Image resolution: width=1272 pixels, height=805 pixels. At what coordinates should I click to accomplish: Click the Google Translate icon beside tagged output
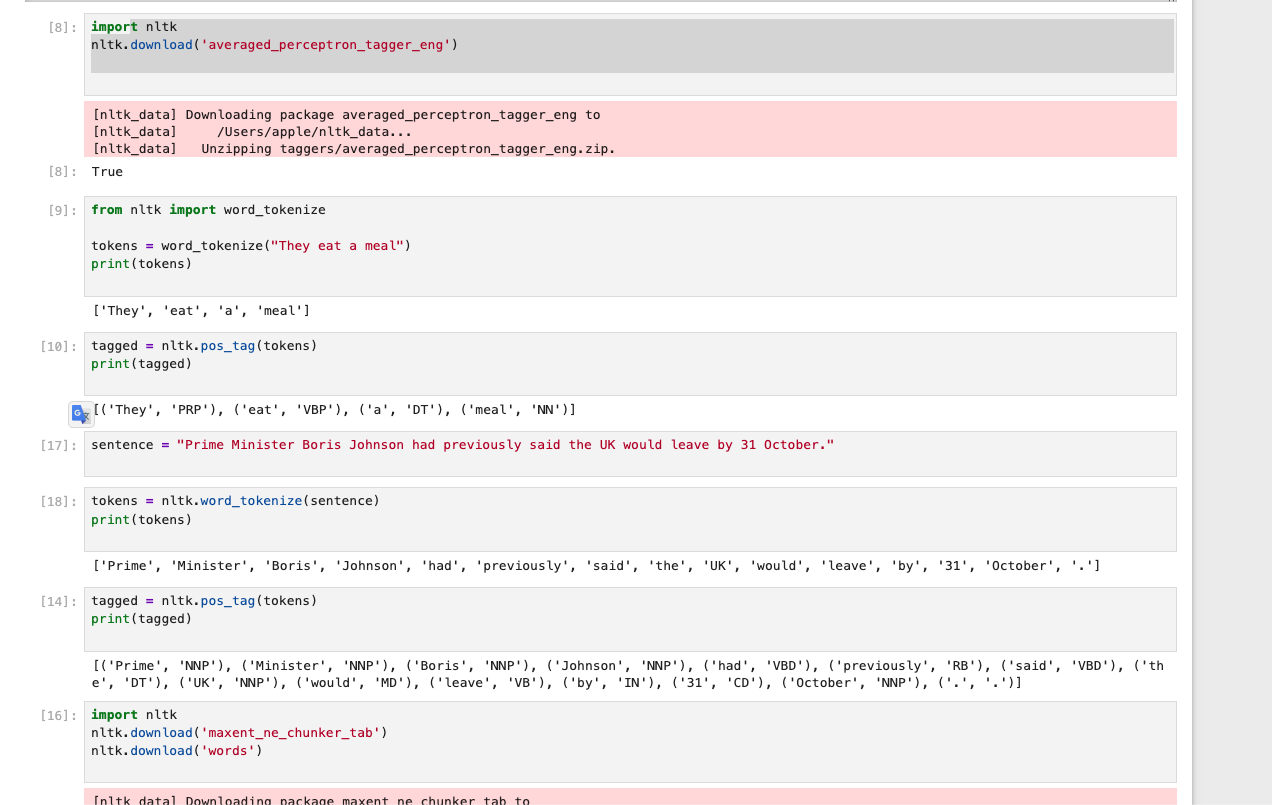tap(81, 413)
